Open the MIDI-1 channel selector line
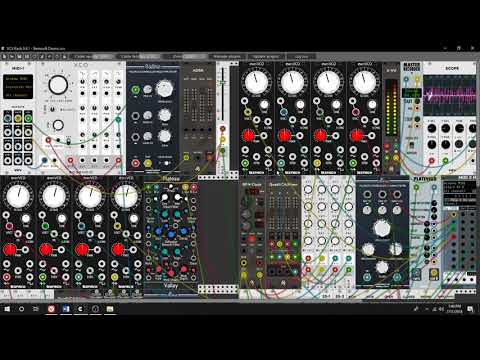This screenshot has width=480, height=360. (18, 95)
